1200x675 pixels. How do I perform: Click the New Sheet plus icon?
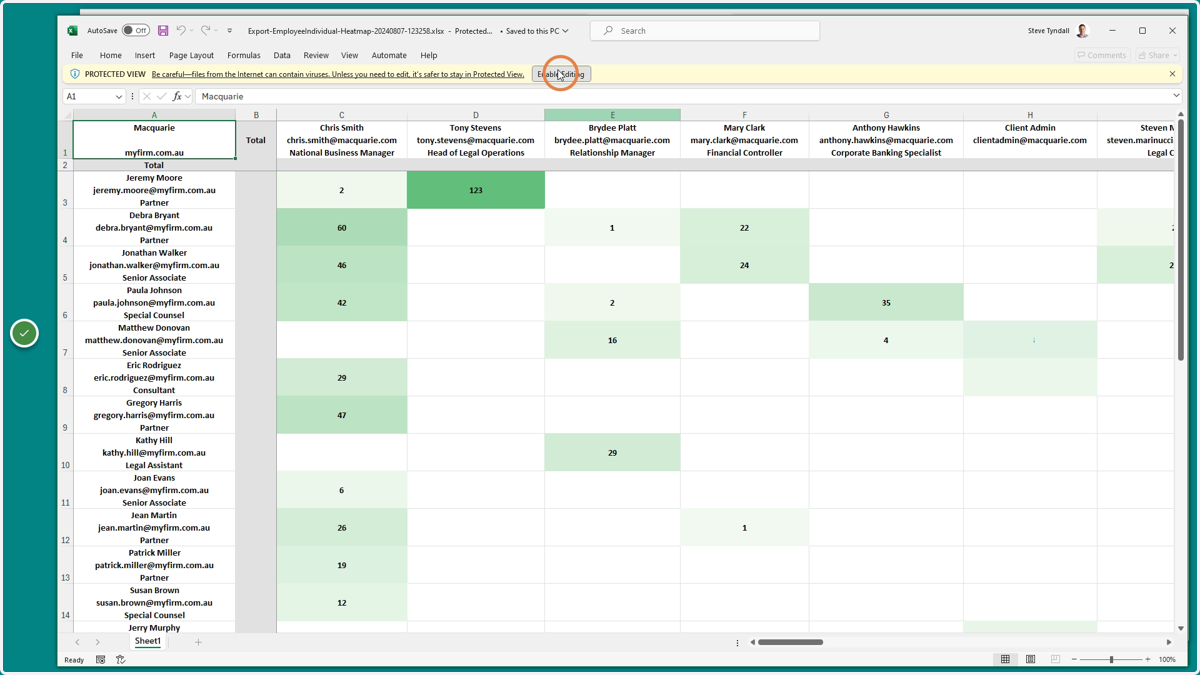pos(198,642)
